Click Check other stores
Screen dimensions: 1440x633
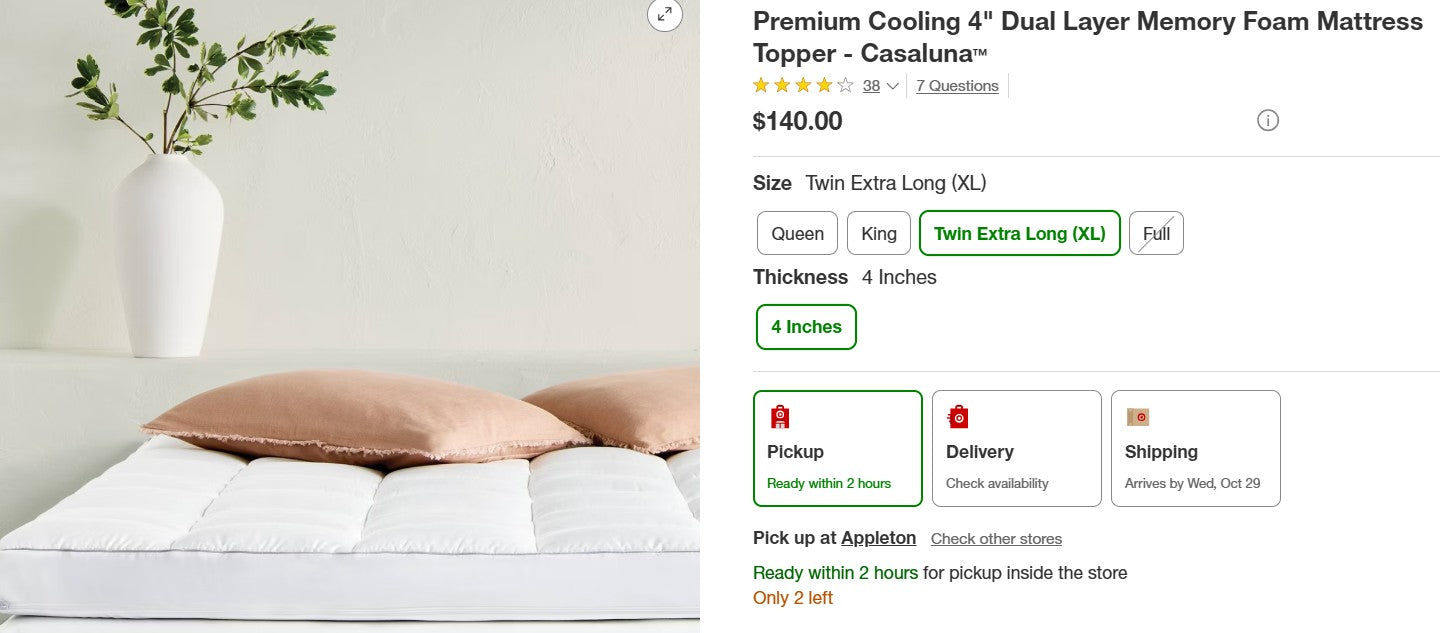click(x=996, y=539)
